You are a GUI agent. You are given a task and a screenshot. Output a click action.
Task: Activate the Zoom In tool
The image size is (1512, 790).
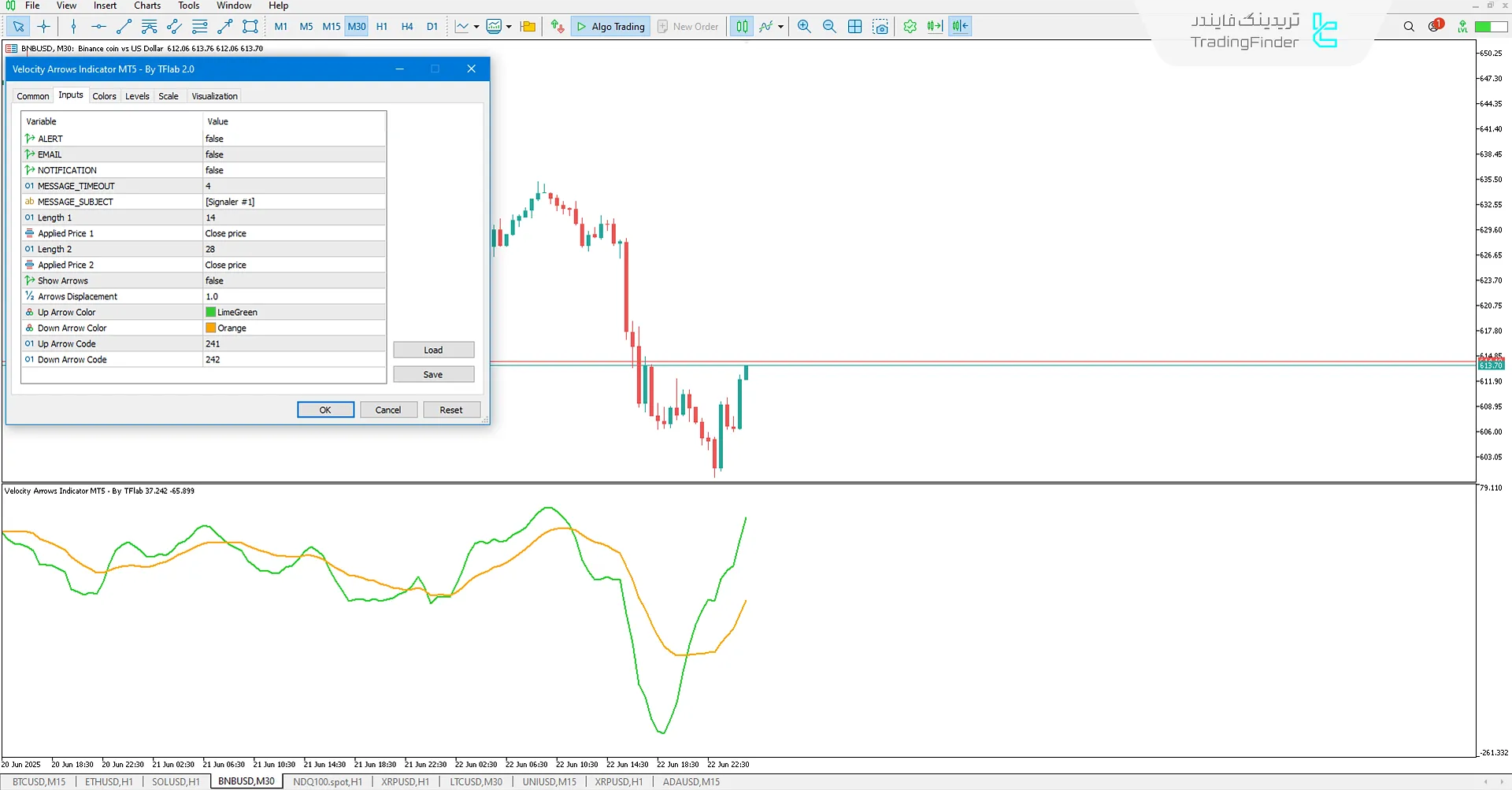tap(804, 26)
